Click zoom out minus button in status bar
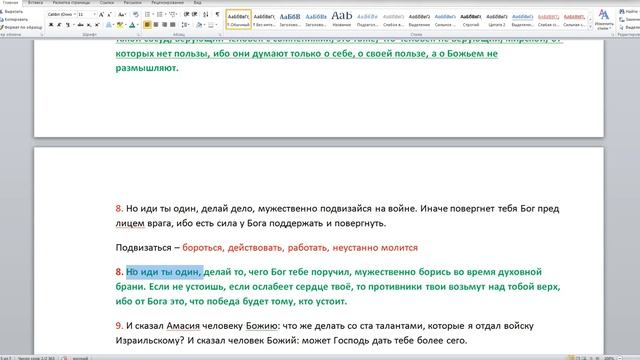The height and width of the screenshot is (360, 640). [620, 358]
